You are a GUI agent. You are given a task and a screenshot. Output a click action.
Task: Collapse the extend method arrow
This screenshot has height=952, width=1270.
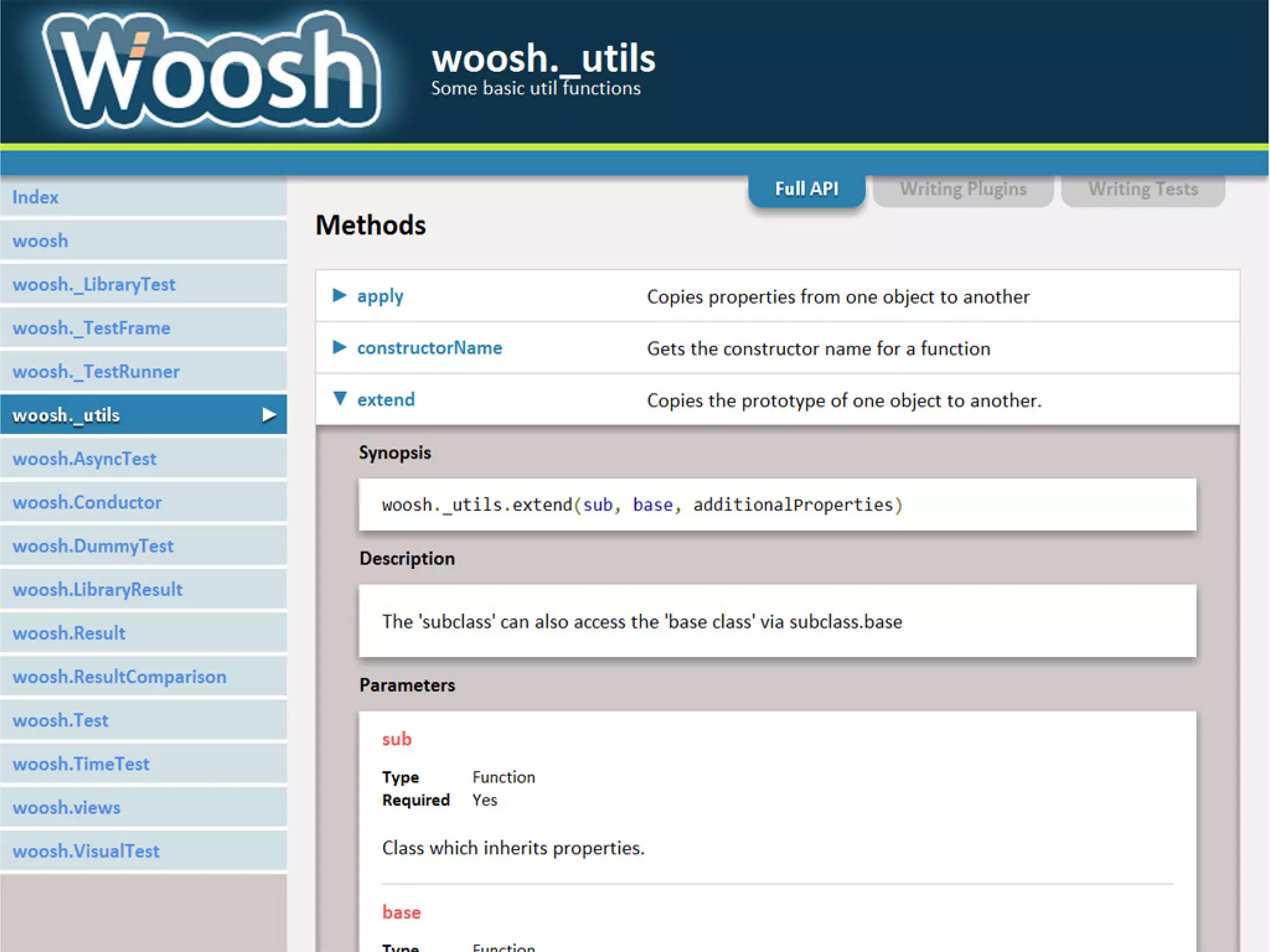(339, 398)
